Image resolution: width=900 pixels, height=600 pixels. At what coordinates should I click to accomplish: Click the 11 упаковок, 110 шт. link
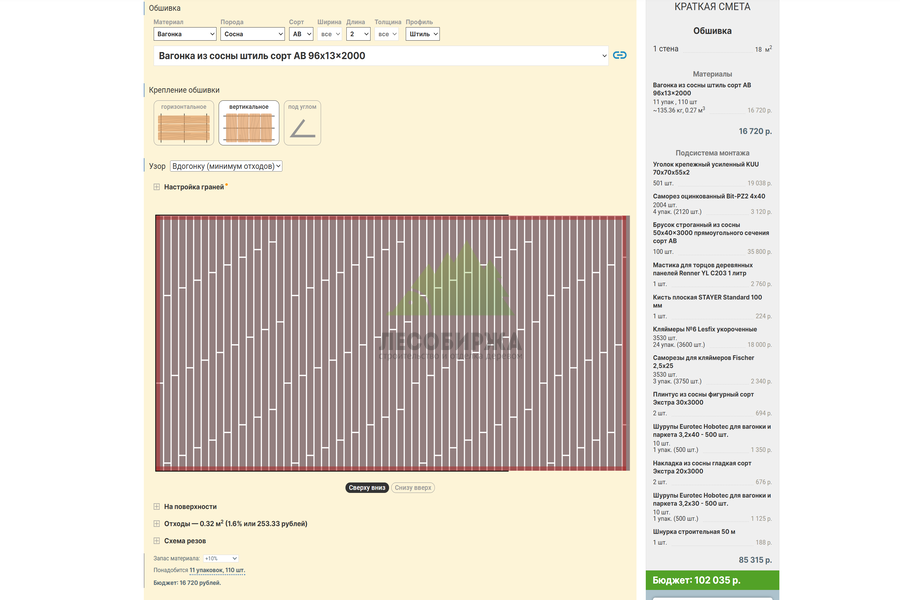point(217,570)
